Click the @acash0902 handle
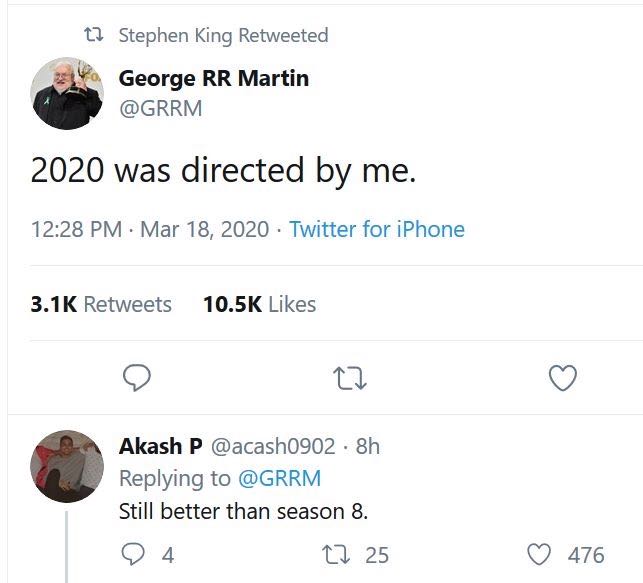Viewport: 643px width, 583px height. coord(273,446)
